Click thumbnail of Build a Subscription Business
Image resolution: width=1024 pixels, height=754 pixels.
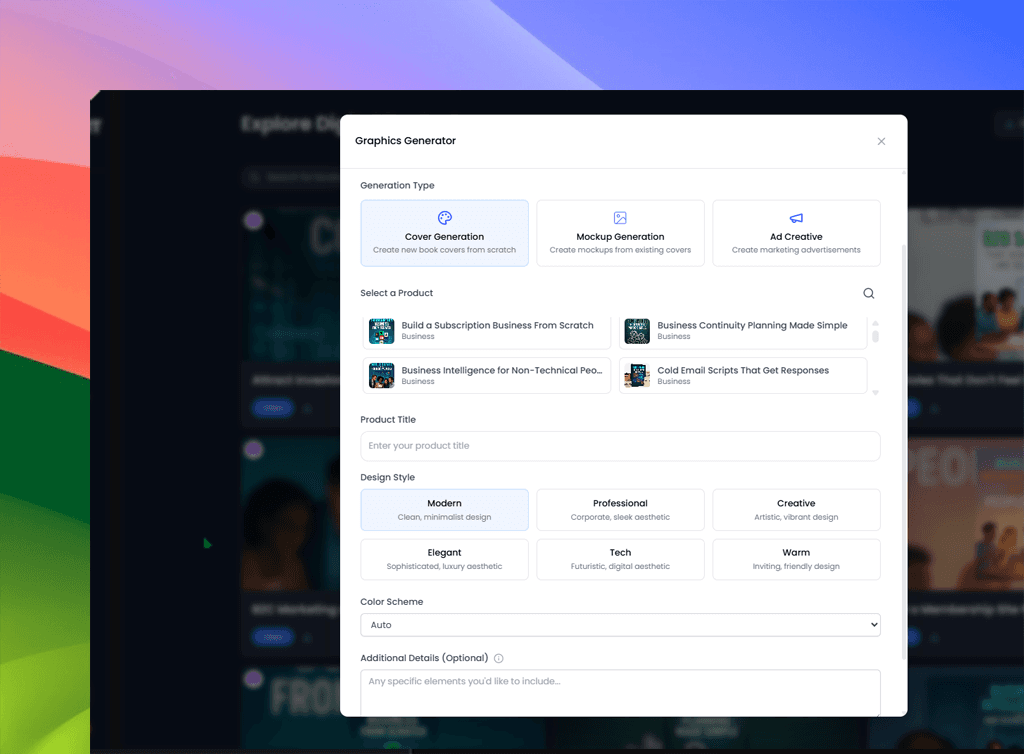[381, 331]
